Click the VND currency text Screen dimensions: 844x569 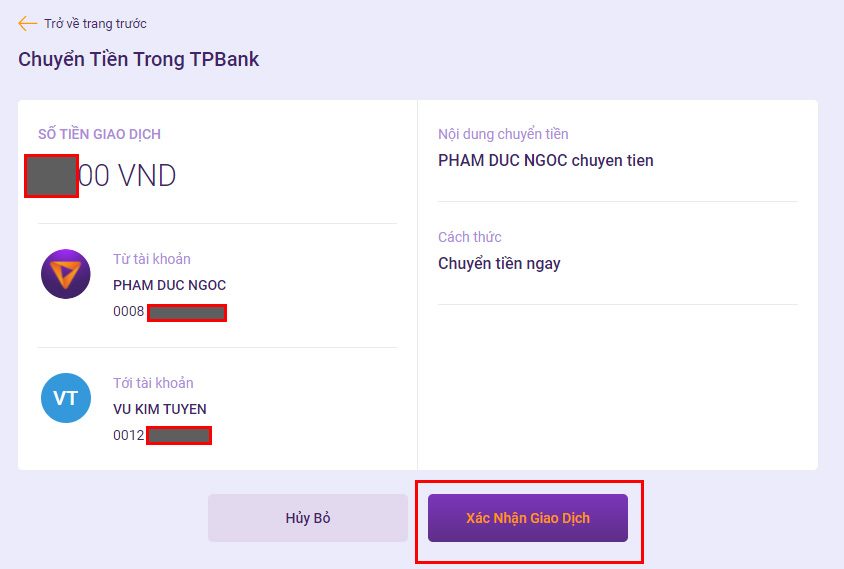click(147, 176)
